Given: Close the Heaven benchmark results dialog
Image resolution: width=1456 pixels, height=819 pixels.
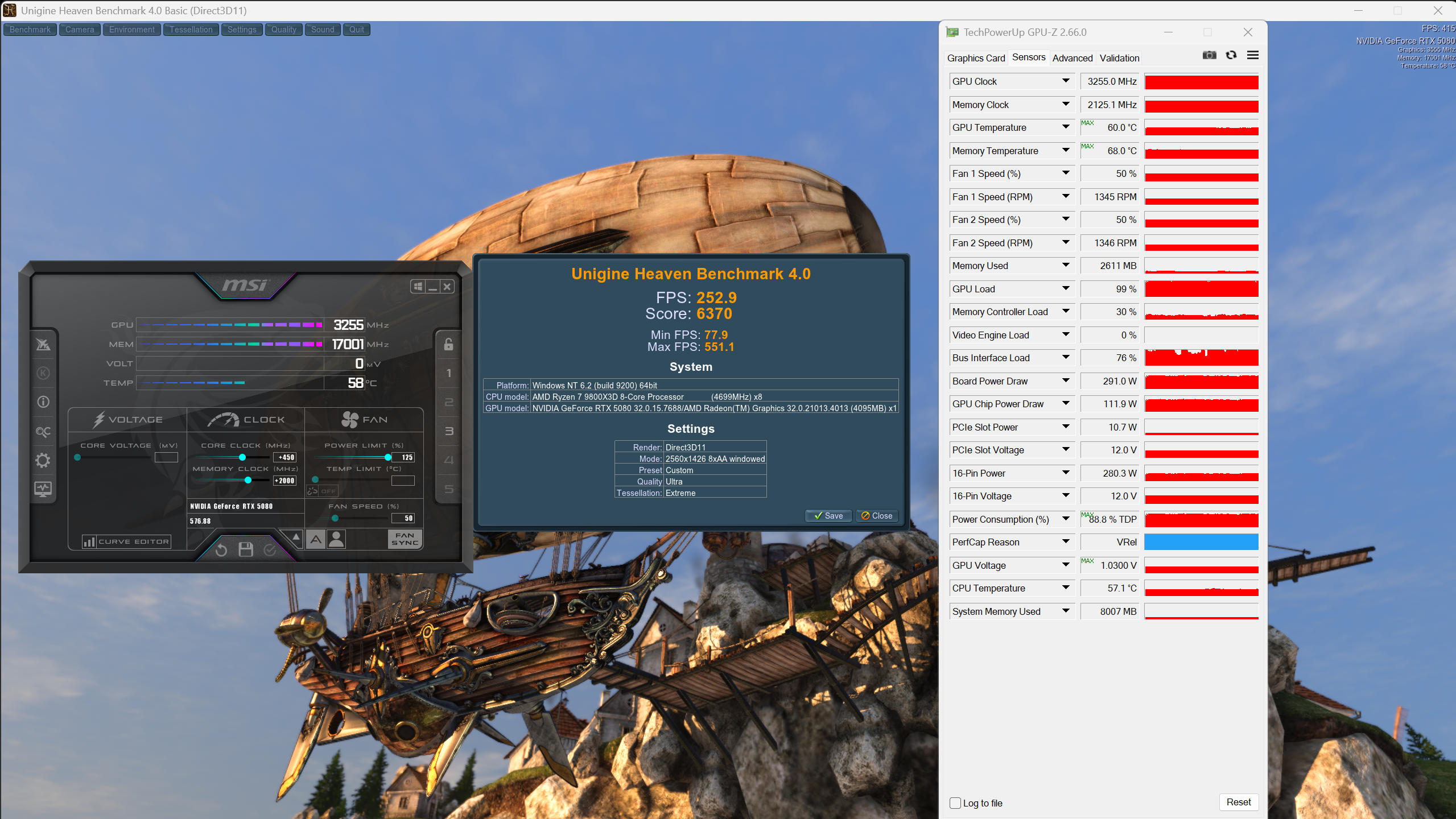Looking at the screenshot, I should coord(877,516).
